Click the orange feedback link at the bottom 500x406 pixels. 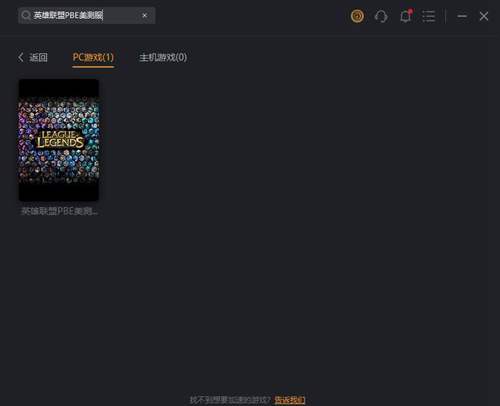tap(290, 399)
